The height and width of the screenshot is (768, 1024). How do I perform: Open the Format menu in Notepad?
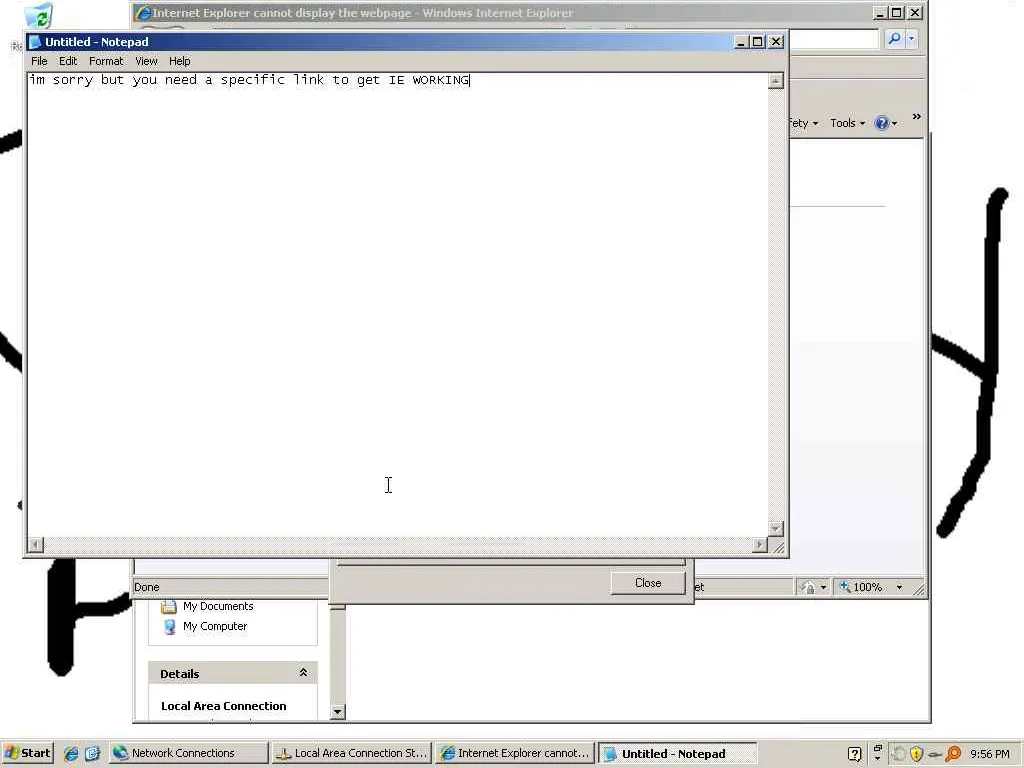click(x=106, y=61)
